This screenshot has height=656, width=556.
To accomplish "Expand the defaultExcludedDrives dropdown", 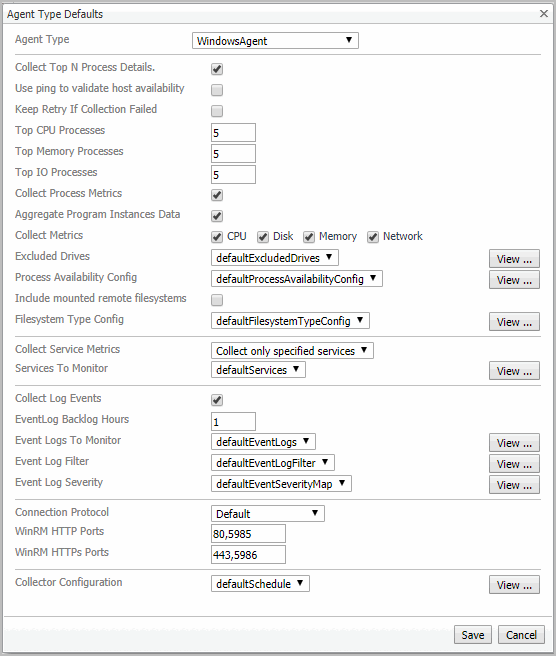I will click(x=275, y=258).
